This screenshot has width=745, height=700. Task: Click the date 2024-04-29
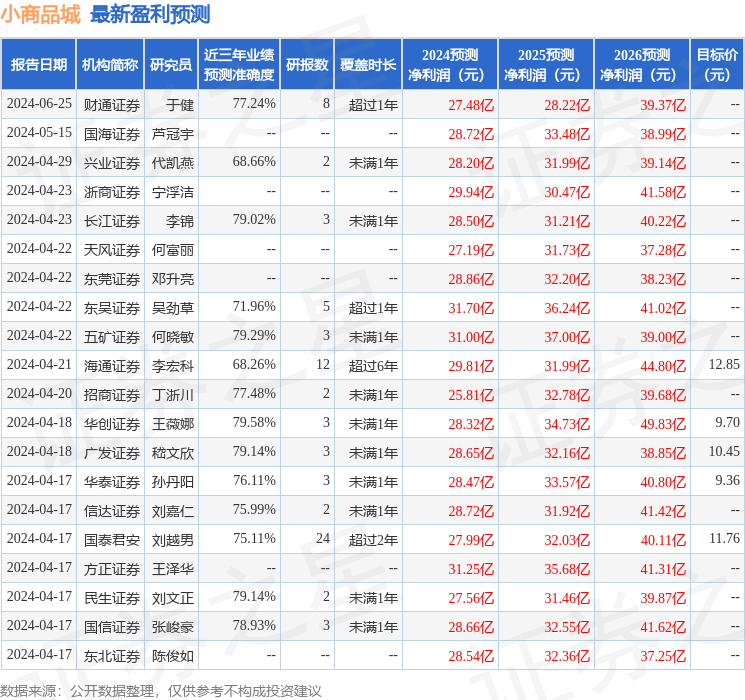click(x=39, y=161)
